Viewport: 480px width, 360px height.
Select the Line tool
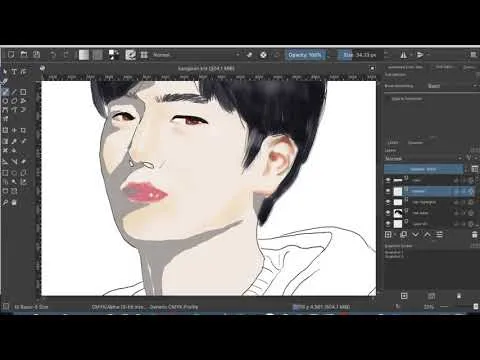pyautogui.click(x=14, y=92)
